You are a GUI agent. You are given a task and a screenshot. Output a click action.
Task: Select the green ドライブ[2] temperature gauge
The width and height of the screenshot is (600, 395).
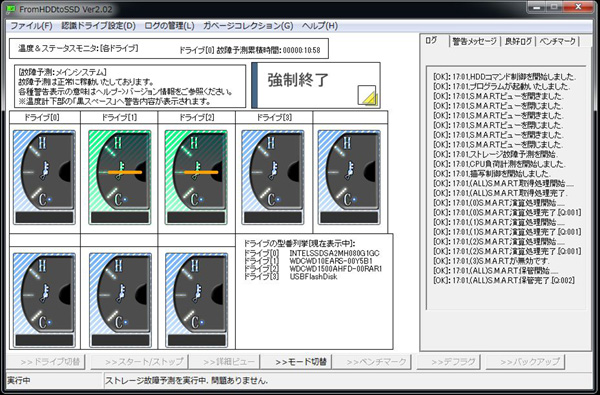click(196, 177)
